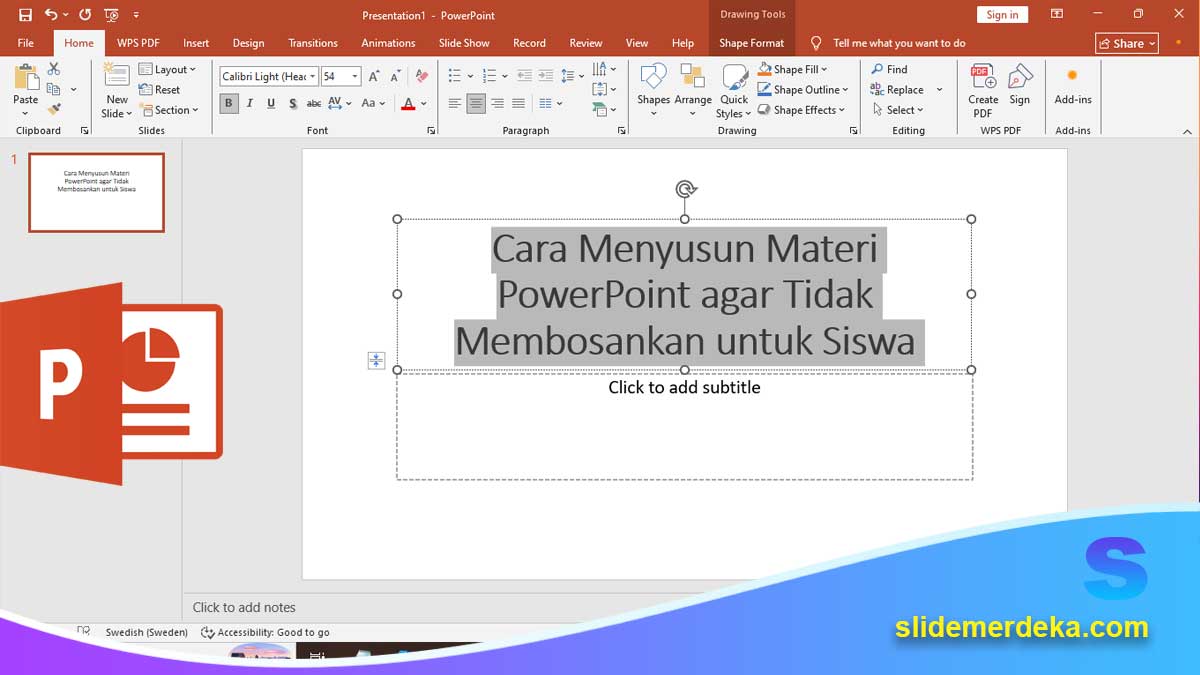Click the Redo icon in title bar
The width and height of the screenshot is (1200, 675).
point(85,15)
